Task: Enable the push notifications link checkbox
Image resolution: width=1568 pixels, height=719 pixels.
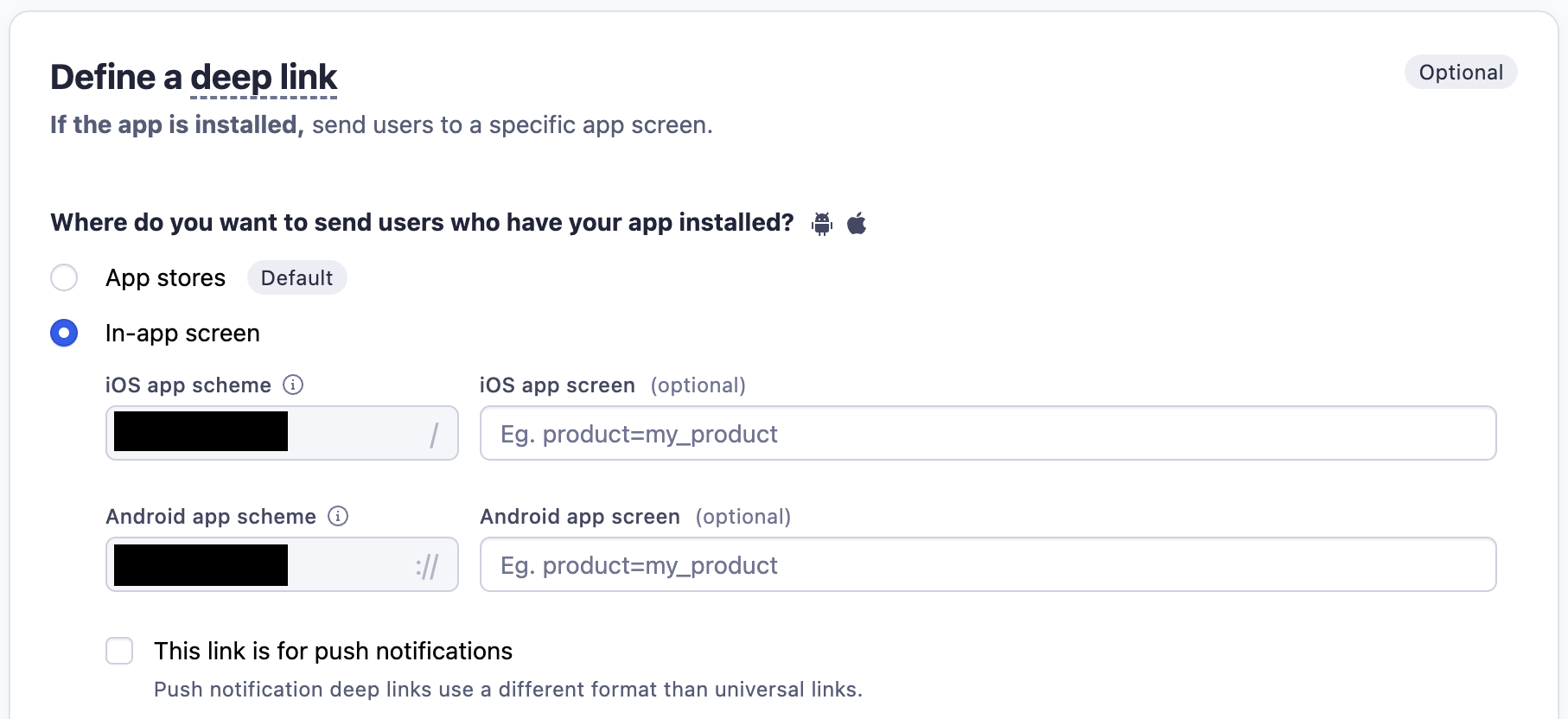Action: point(119,651)
